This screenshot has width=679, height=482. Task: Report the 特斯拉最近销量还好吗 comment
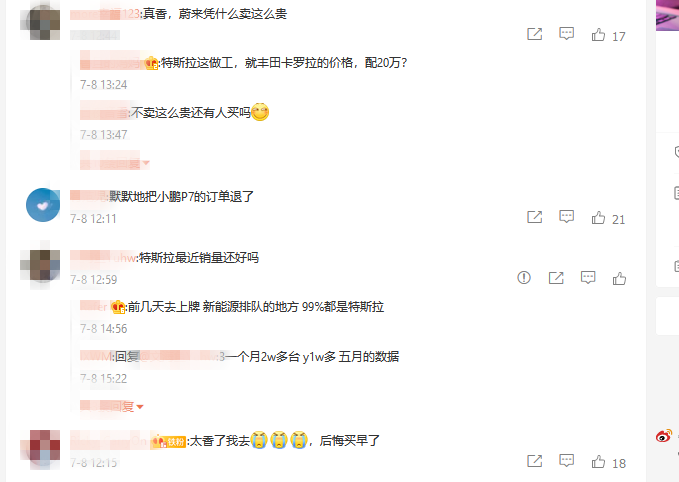524,278
